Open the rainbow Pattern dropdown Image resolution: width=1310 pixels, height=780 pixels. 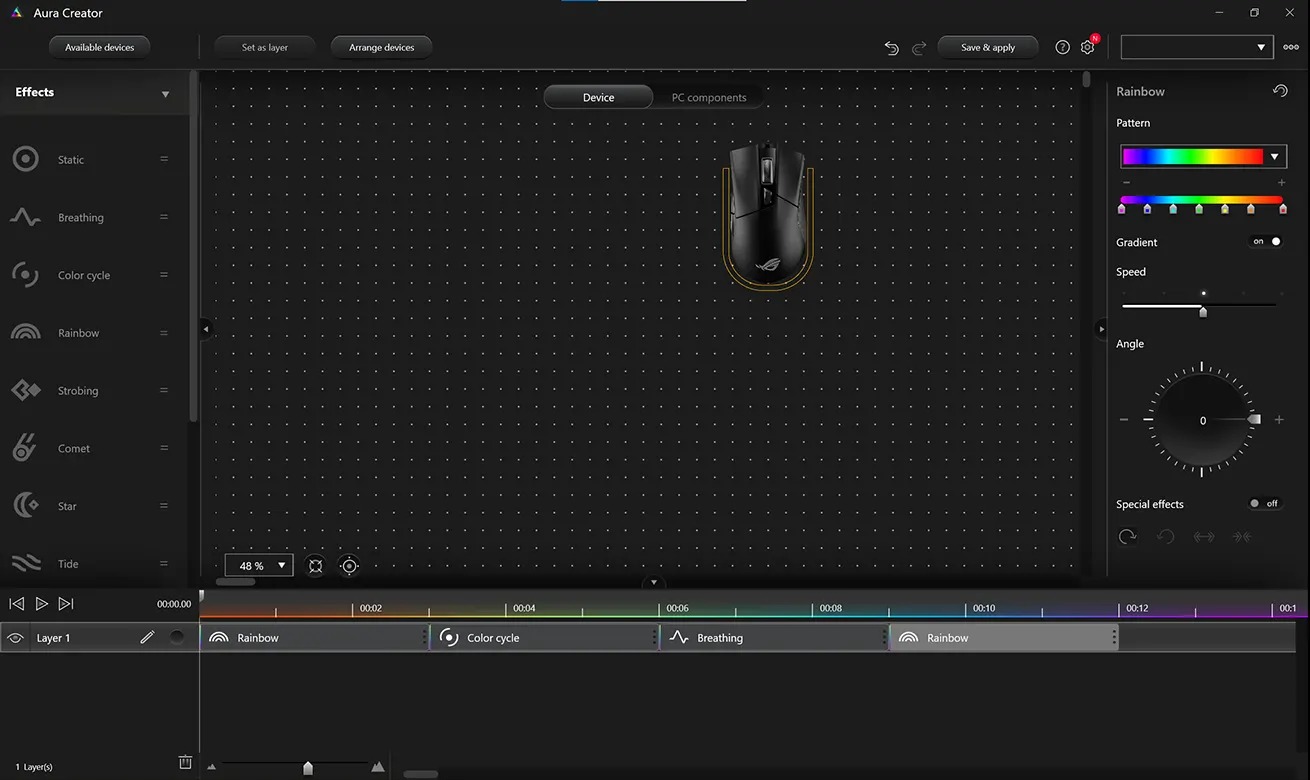pyautogui.click(x=1203, y=156)
